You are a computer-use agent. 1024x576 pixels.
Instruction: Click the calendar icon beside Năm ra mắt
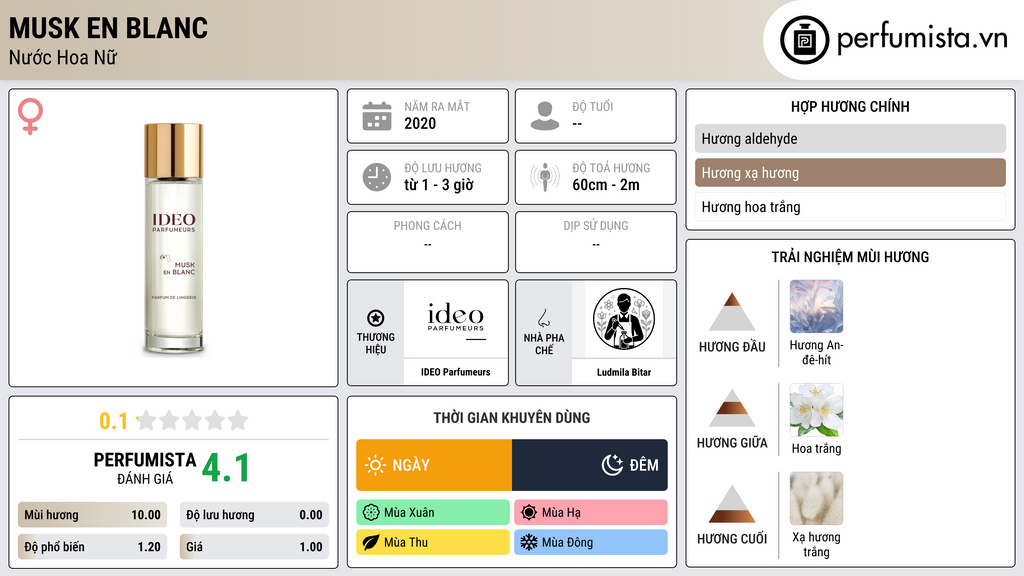pyautogui.click(x=377, y=116)
